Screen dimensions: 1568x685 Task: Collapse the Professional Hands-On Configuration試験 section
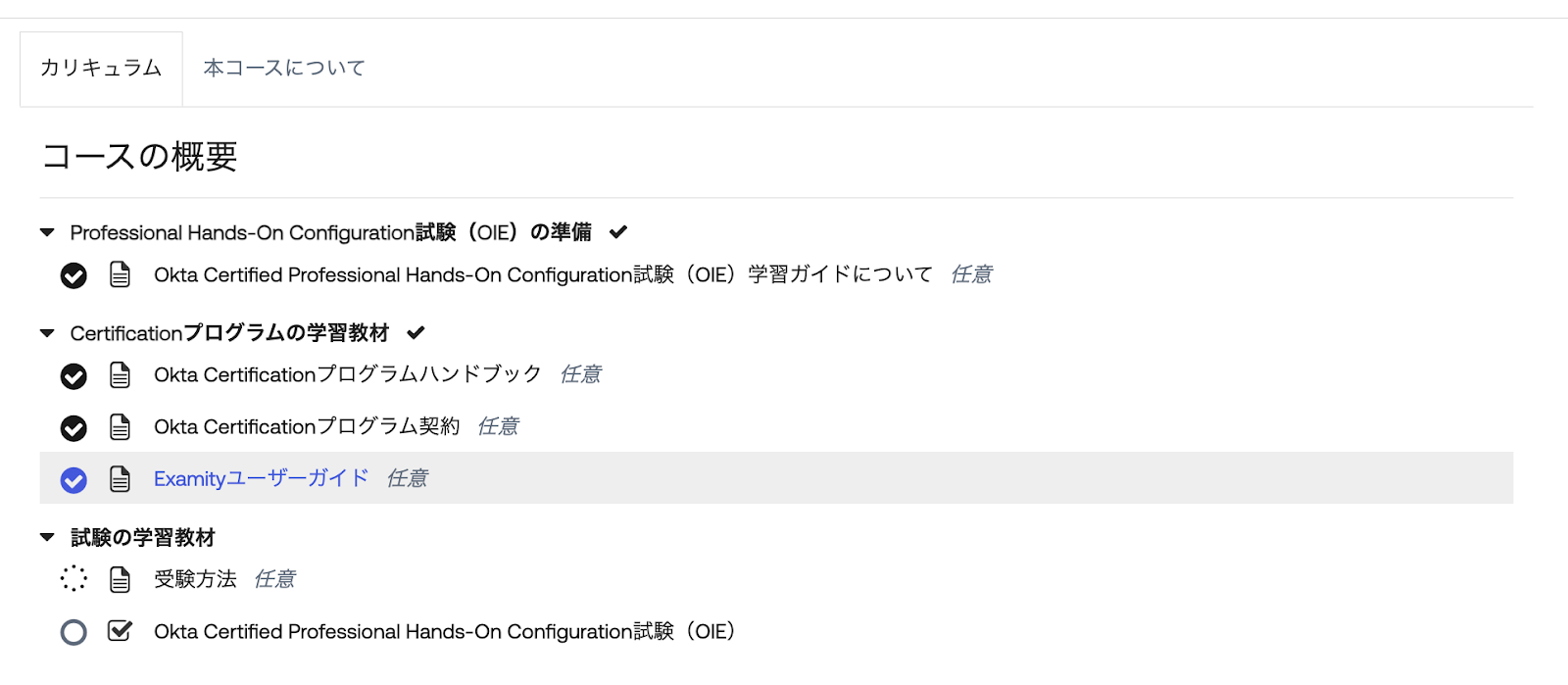coord(47,233)
